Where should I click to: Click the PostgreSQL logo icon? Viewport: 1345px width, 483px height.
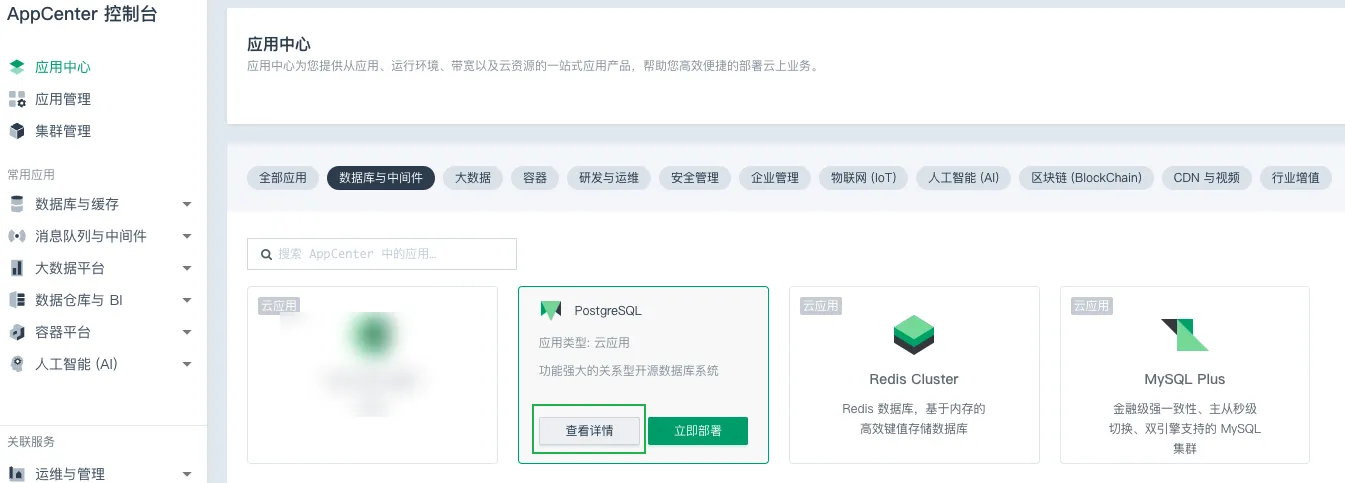pyautogui.click(x=551, y=310)
